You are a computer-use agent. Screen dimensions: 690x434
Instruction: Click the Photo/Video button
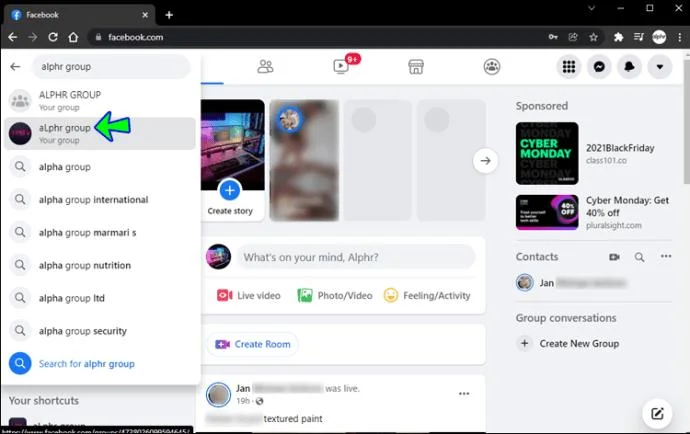click(x=335, y=295)
